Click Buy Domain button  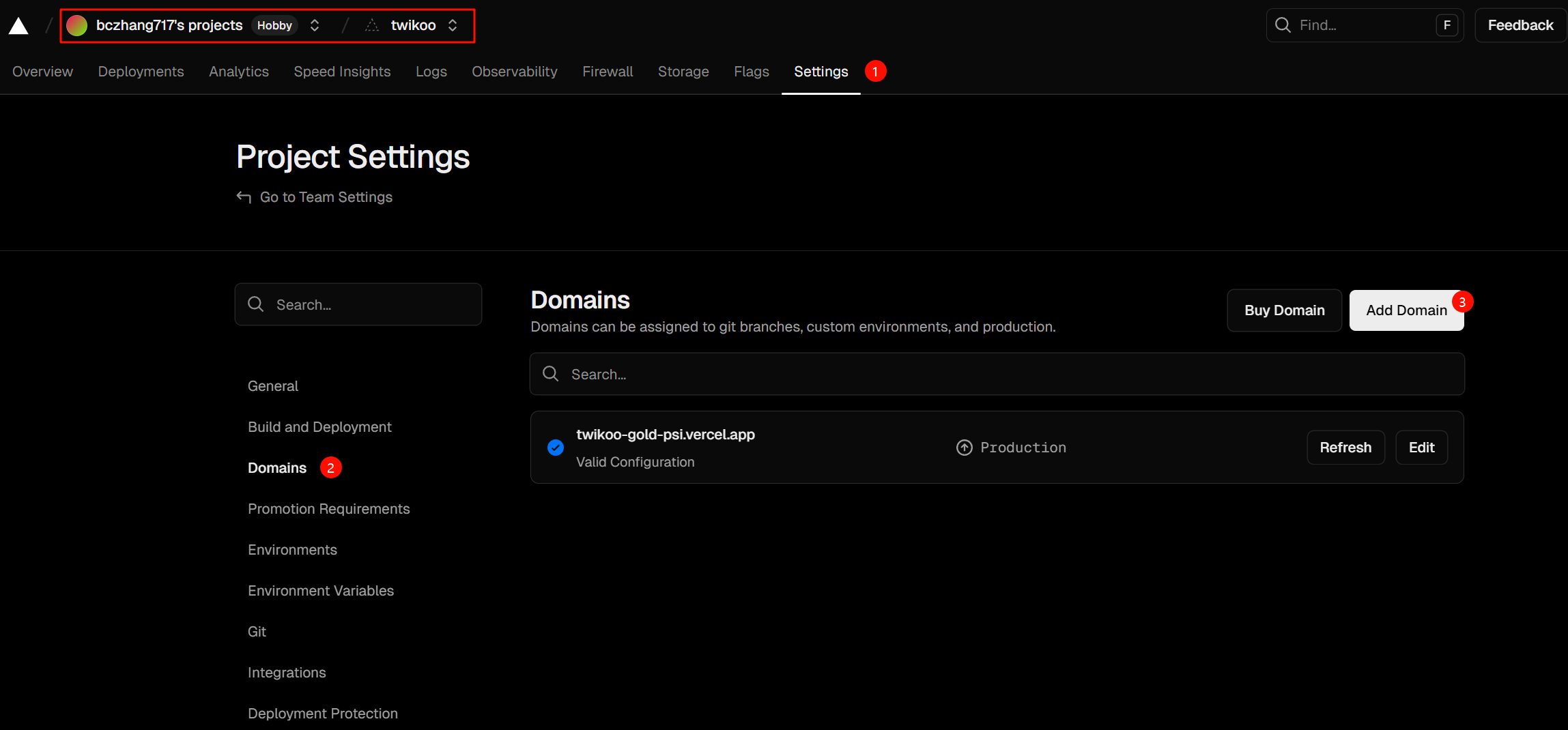coord(1284,310)
